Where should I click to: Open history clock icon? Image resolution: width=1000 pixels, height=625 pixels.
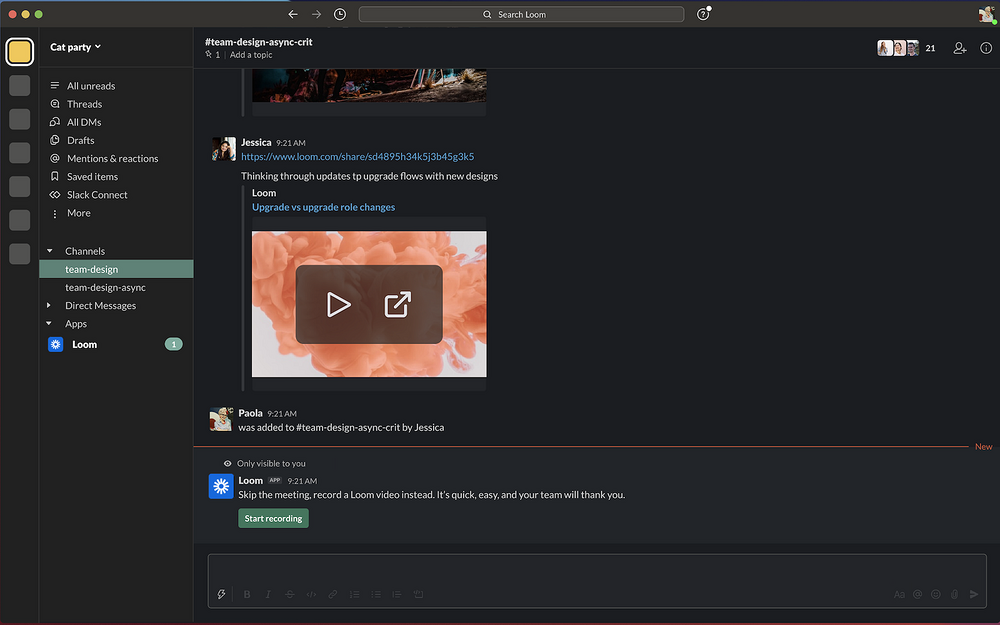(340, 14)
